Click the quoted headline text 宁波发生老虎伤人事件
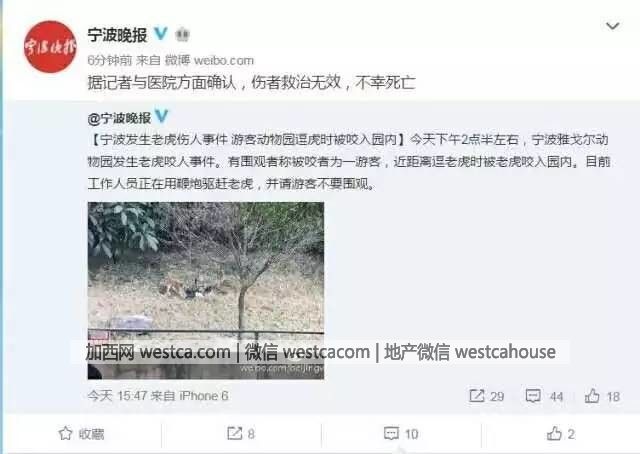Screen dimensions: 640x454 pyautogui.click(x=164, y=140)
